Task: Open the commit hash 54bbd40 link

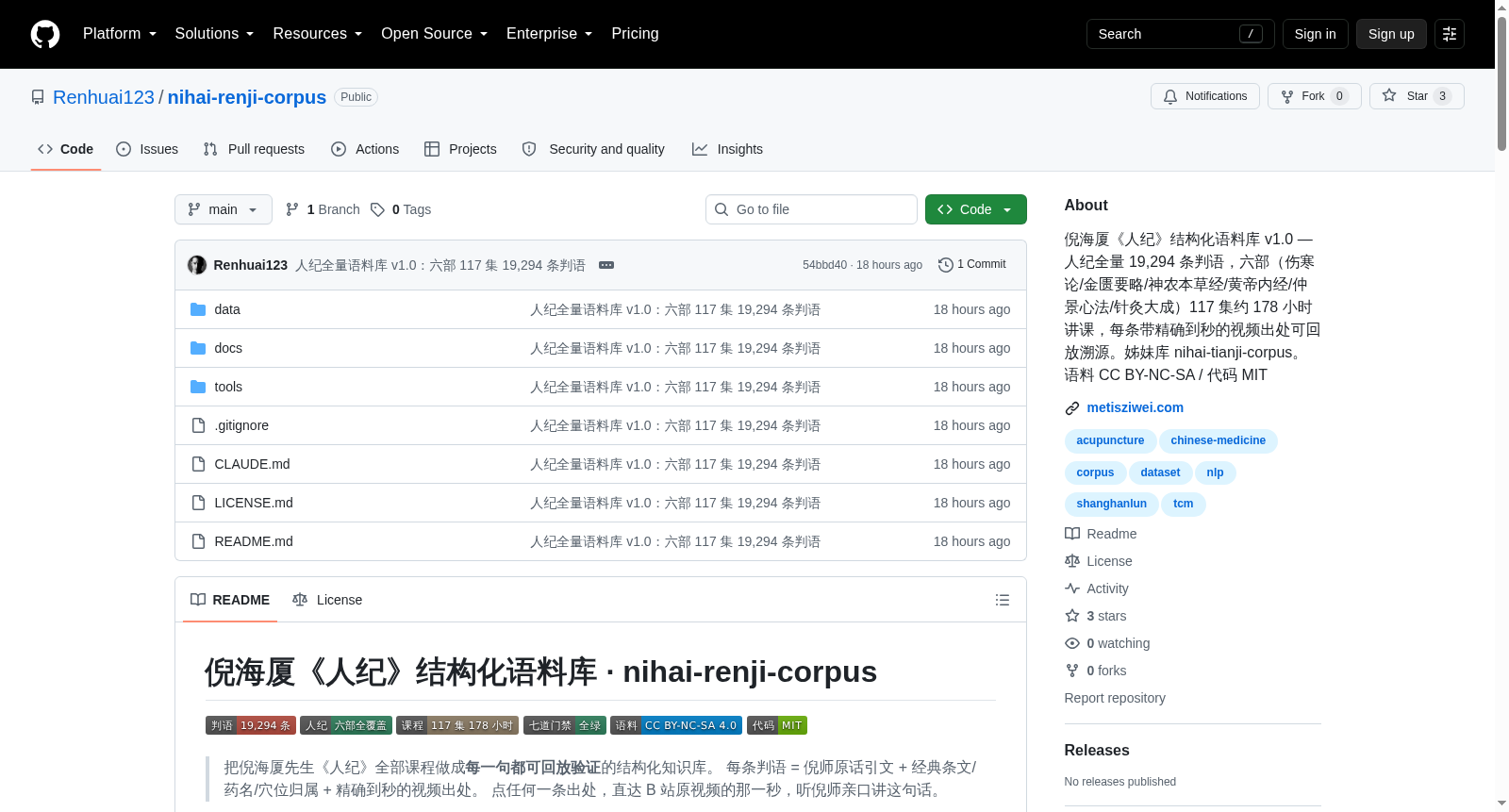Action: (x=825, y=265)
